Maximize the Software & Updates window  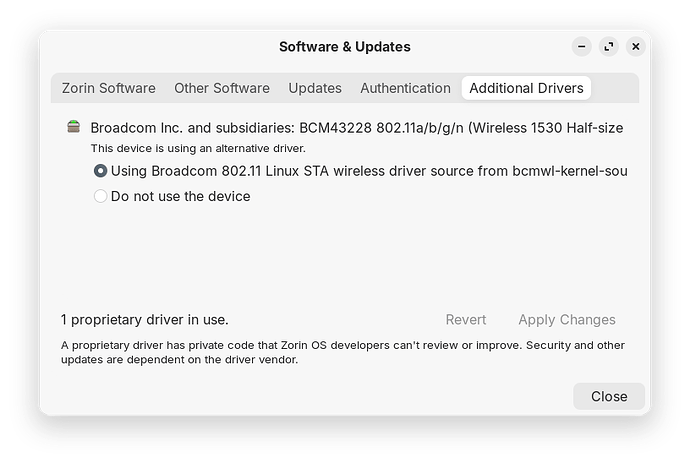[608, 47]
